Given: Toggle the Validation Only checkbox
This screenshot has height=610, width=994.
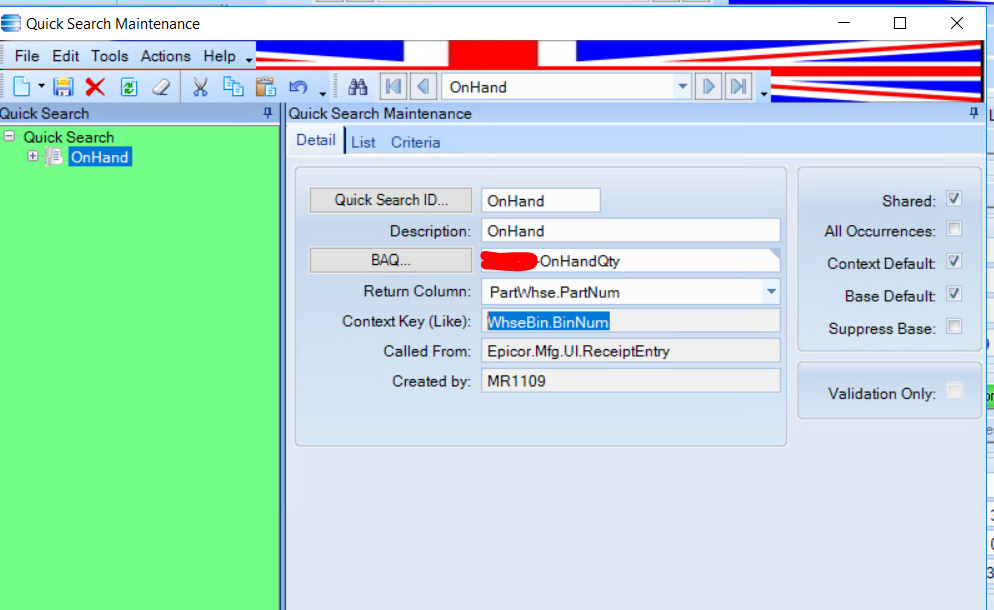Looking at the screenshot, I should coord(953,391).
